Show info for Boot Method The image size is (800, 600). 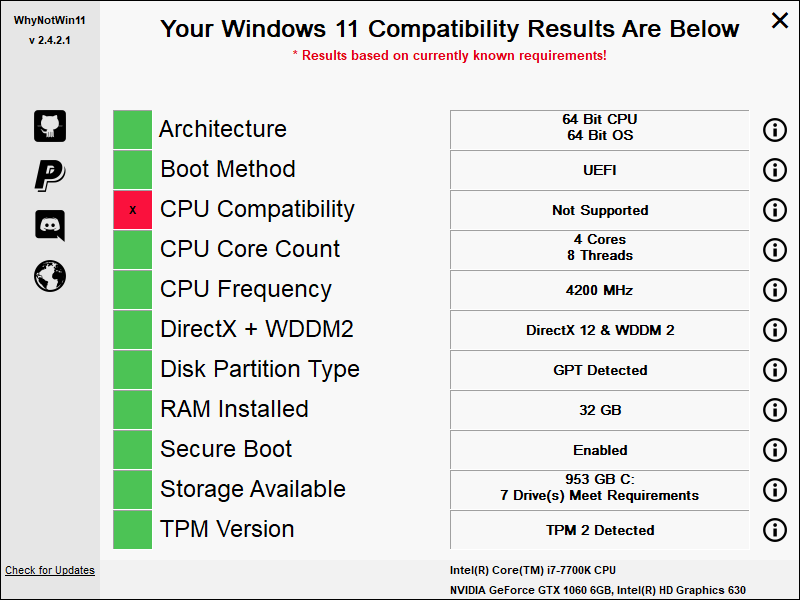(x=775, y=170)
